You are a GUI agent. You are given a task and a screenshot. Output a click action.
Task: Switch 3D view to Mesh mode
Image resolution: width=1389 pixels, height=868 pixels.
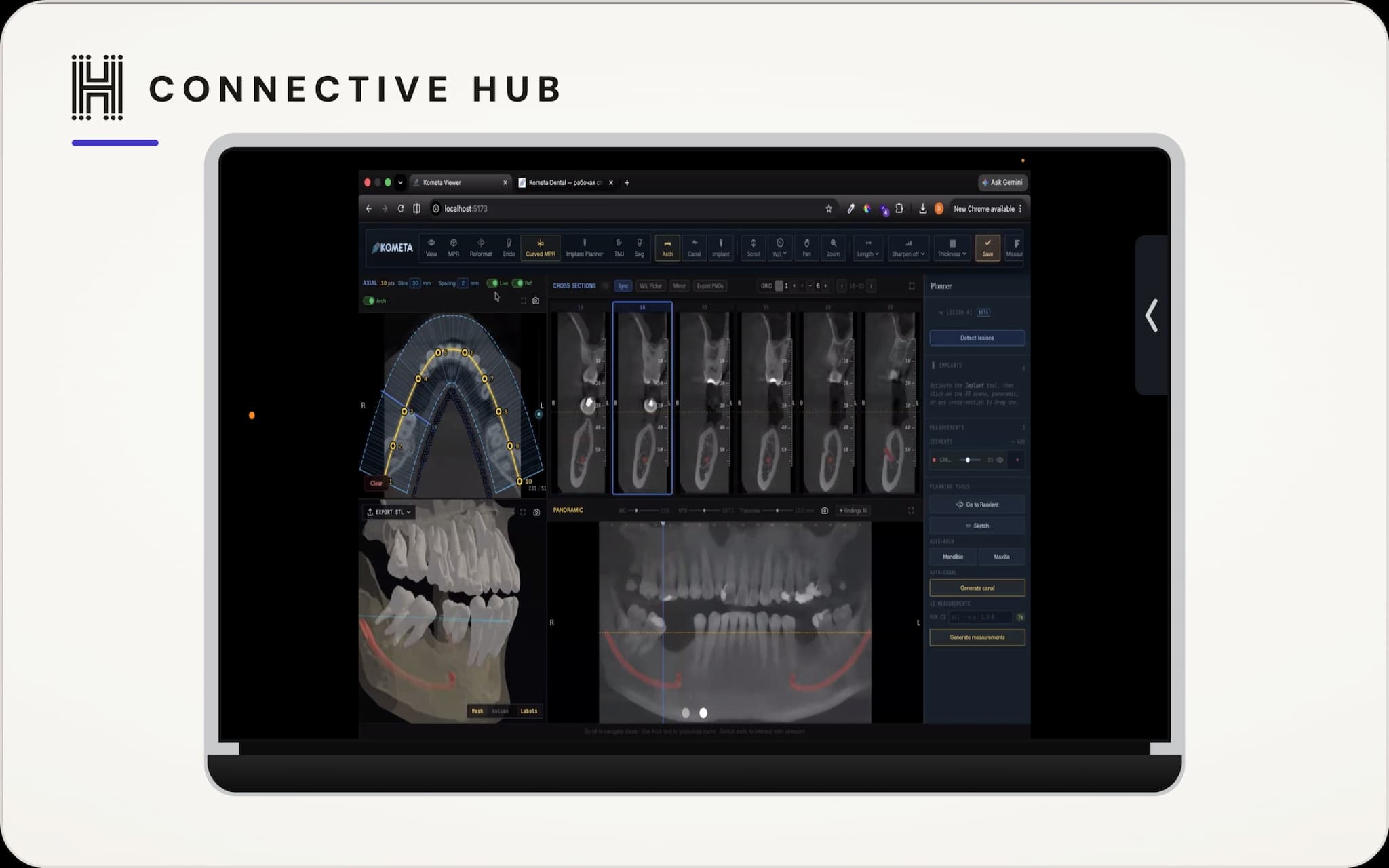[477, 711]
